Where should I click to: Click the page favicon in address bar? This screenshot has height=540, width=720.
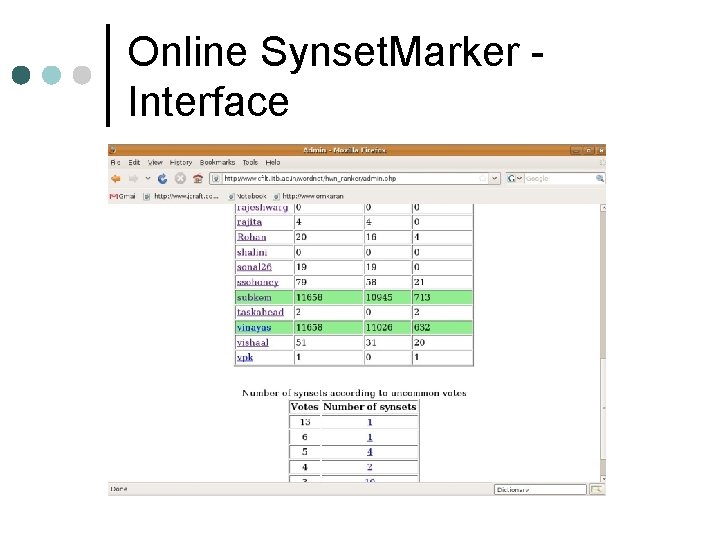(216, 178)
